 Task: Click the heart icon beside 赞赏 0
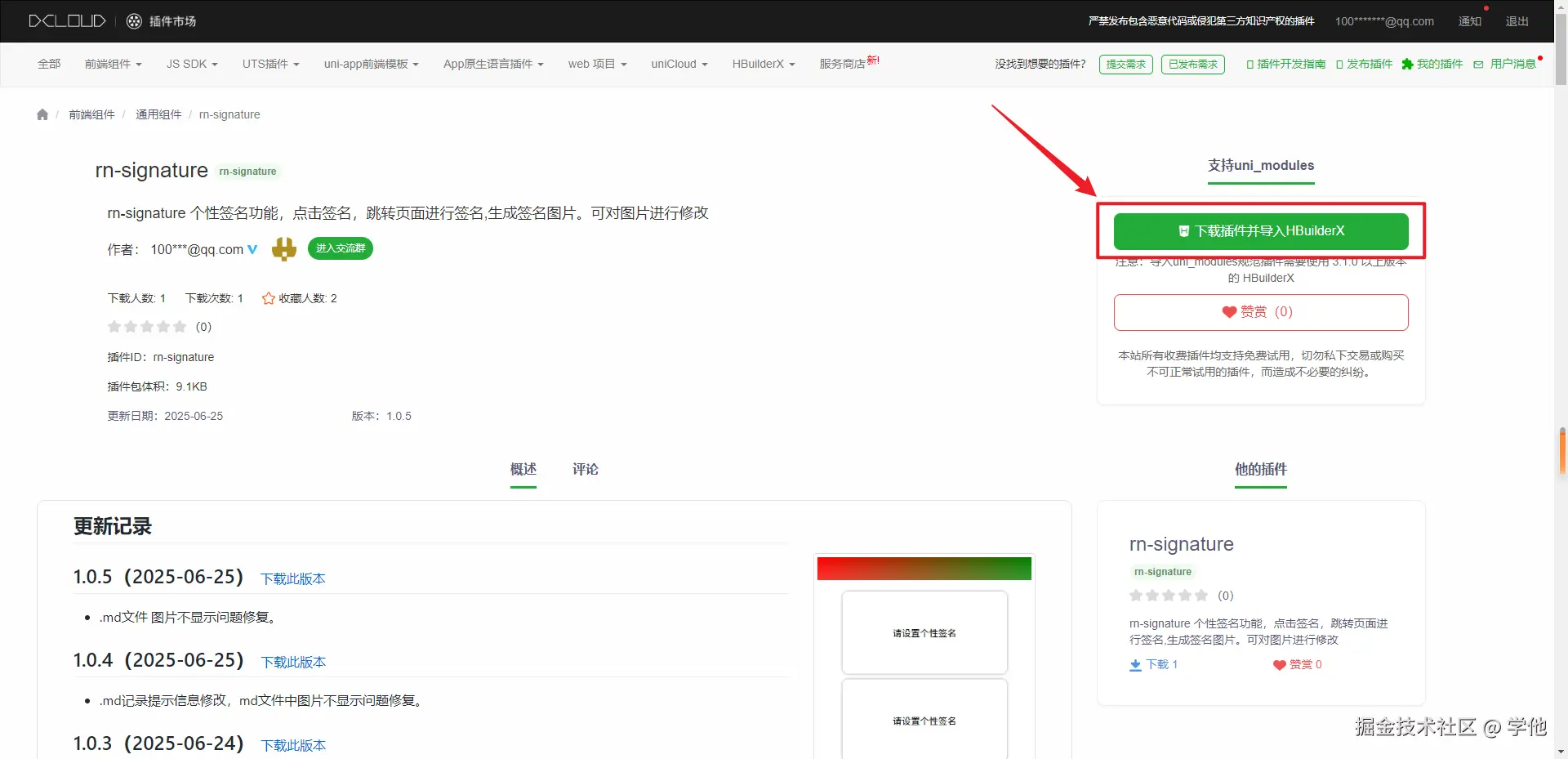tap(1280, 665)
